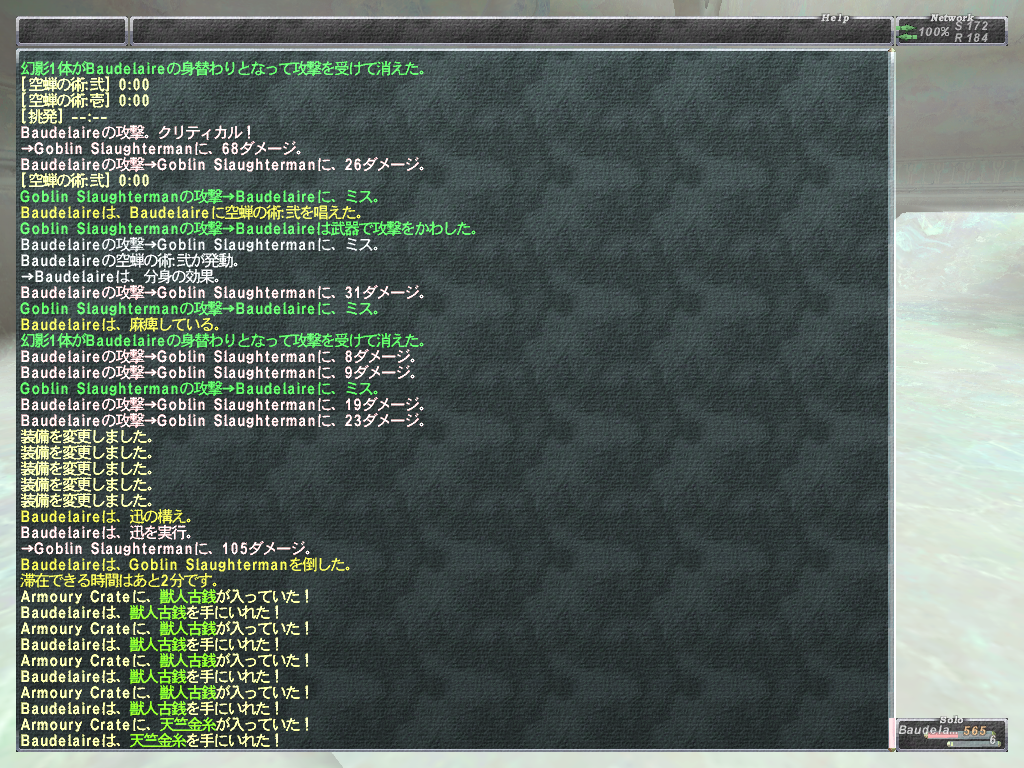This screenshot has width=1024, height=768.
Task: Open the Help label in top bar
Action: pos(835,18)
